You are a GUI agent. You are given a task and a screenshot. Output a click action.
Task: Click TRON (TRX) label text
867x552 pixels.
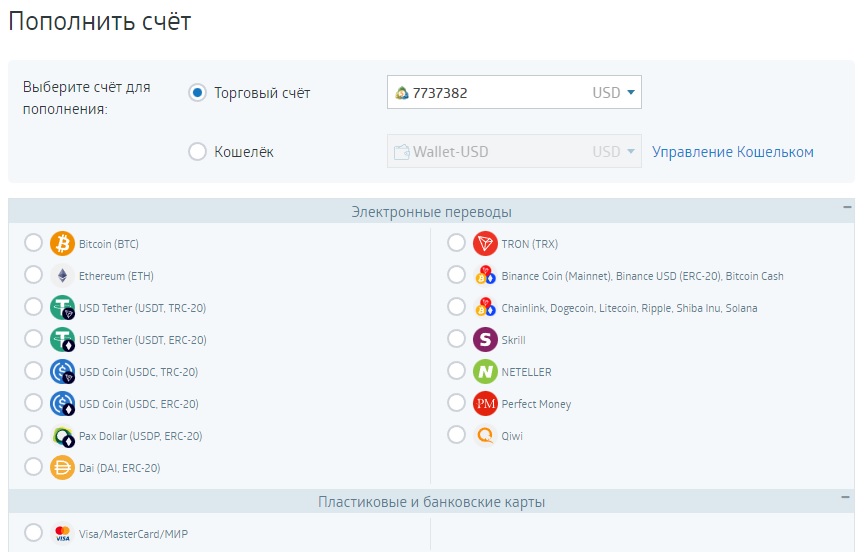pos(530,244)
